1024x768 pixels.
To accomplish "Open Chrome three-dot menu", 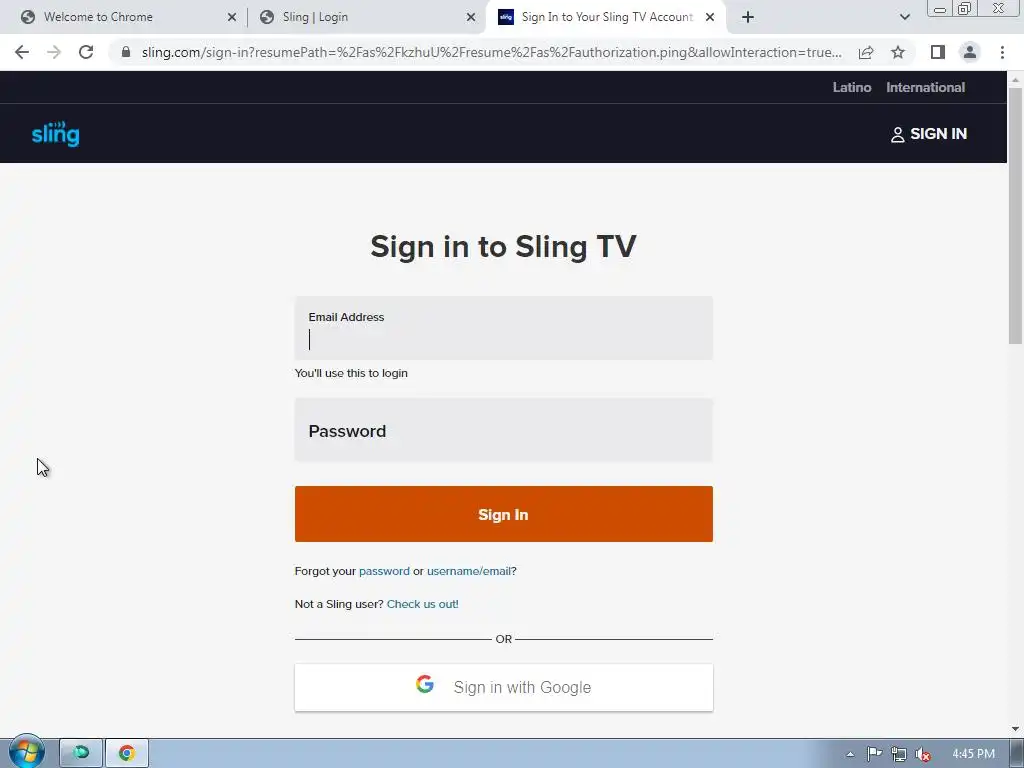I will [1002, 52].
